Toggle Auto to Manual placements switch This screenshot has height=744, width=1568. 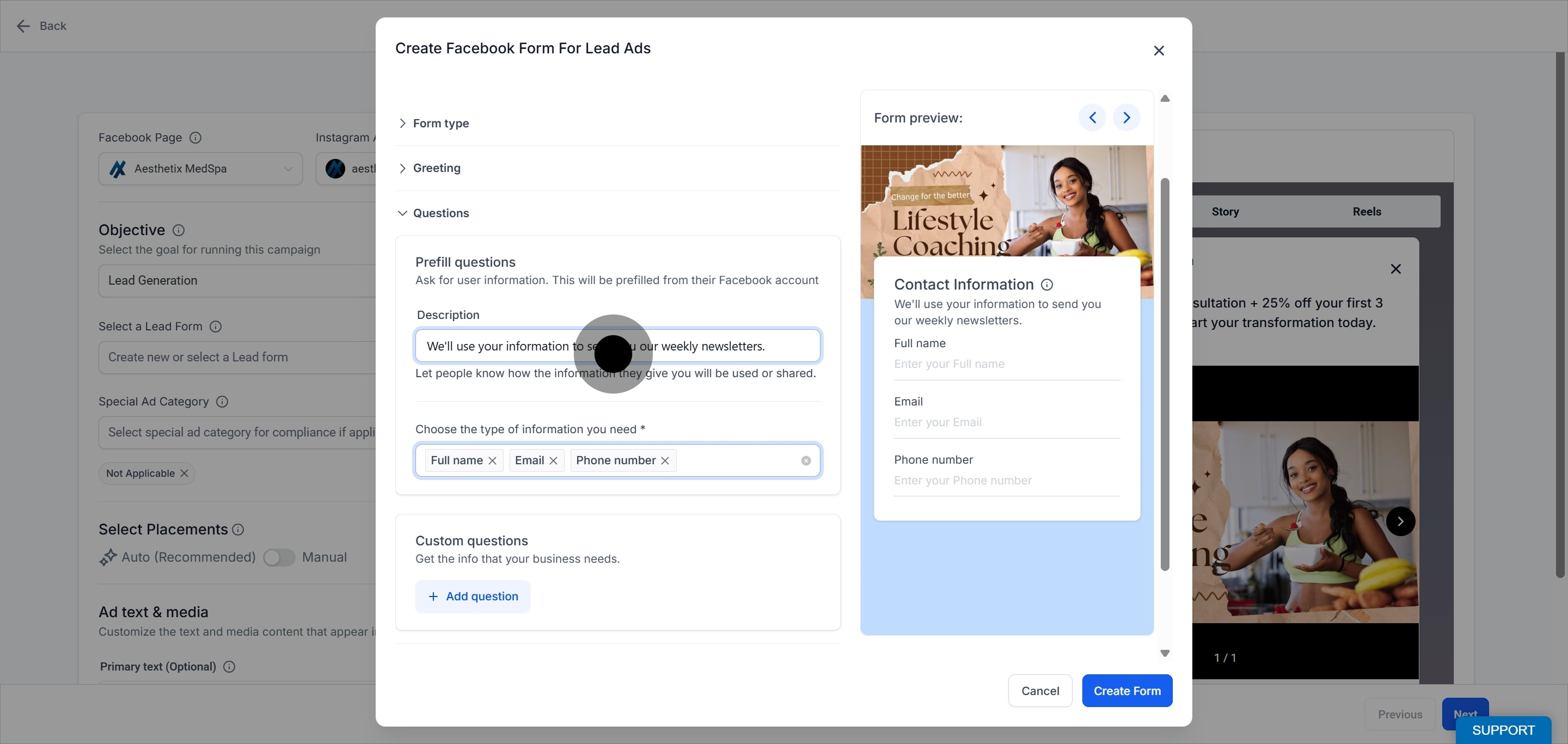(x=279, y=557)
